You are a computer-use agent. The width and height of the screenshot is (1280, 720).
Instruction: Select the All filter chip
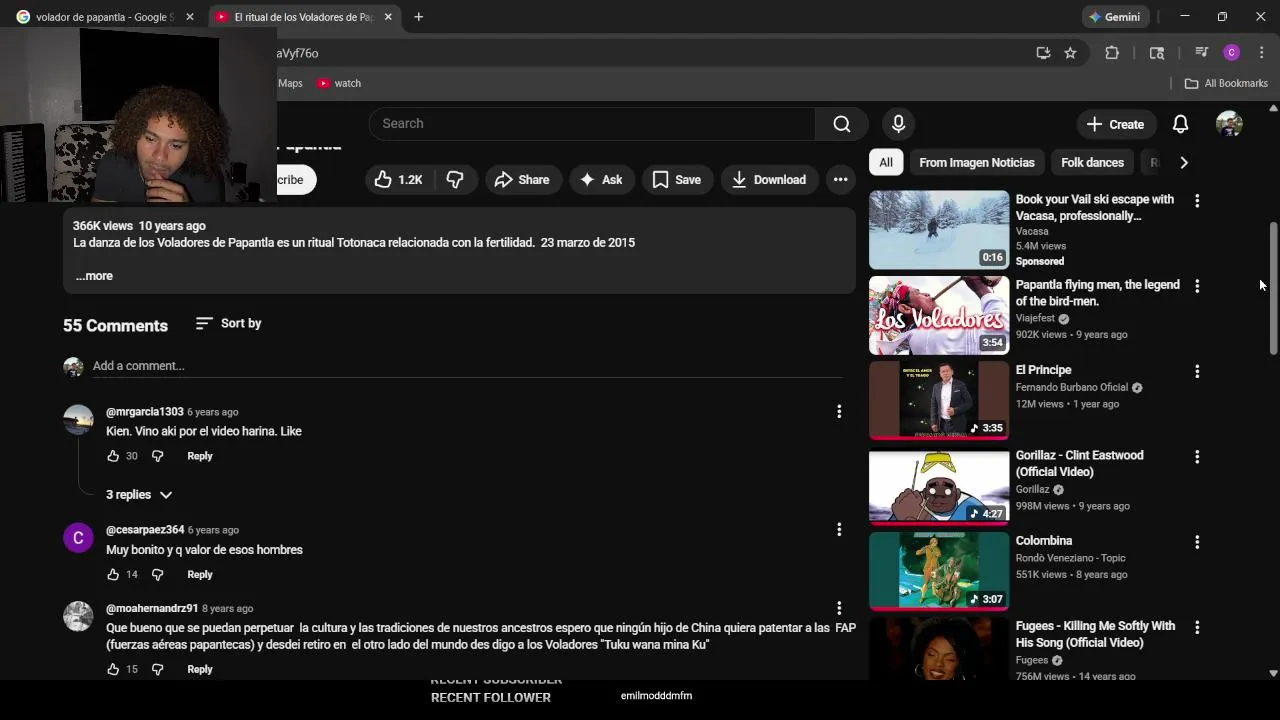tap(886, 163)
